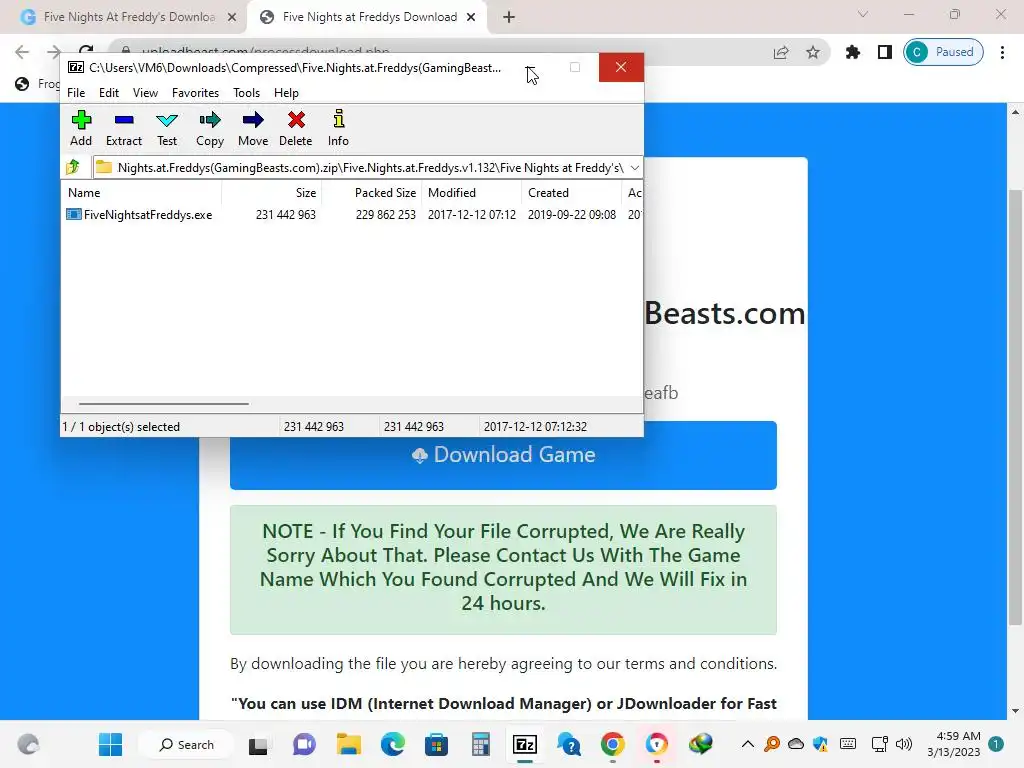Switch to Five Nights At Freddy's Google tab
Screen dimensions: 1024x768
pos(128,17)
